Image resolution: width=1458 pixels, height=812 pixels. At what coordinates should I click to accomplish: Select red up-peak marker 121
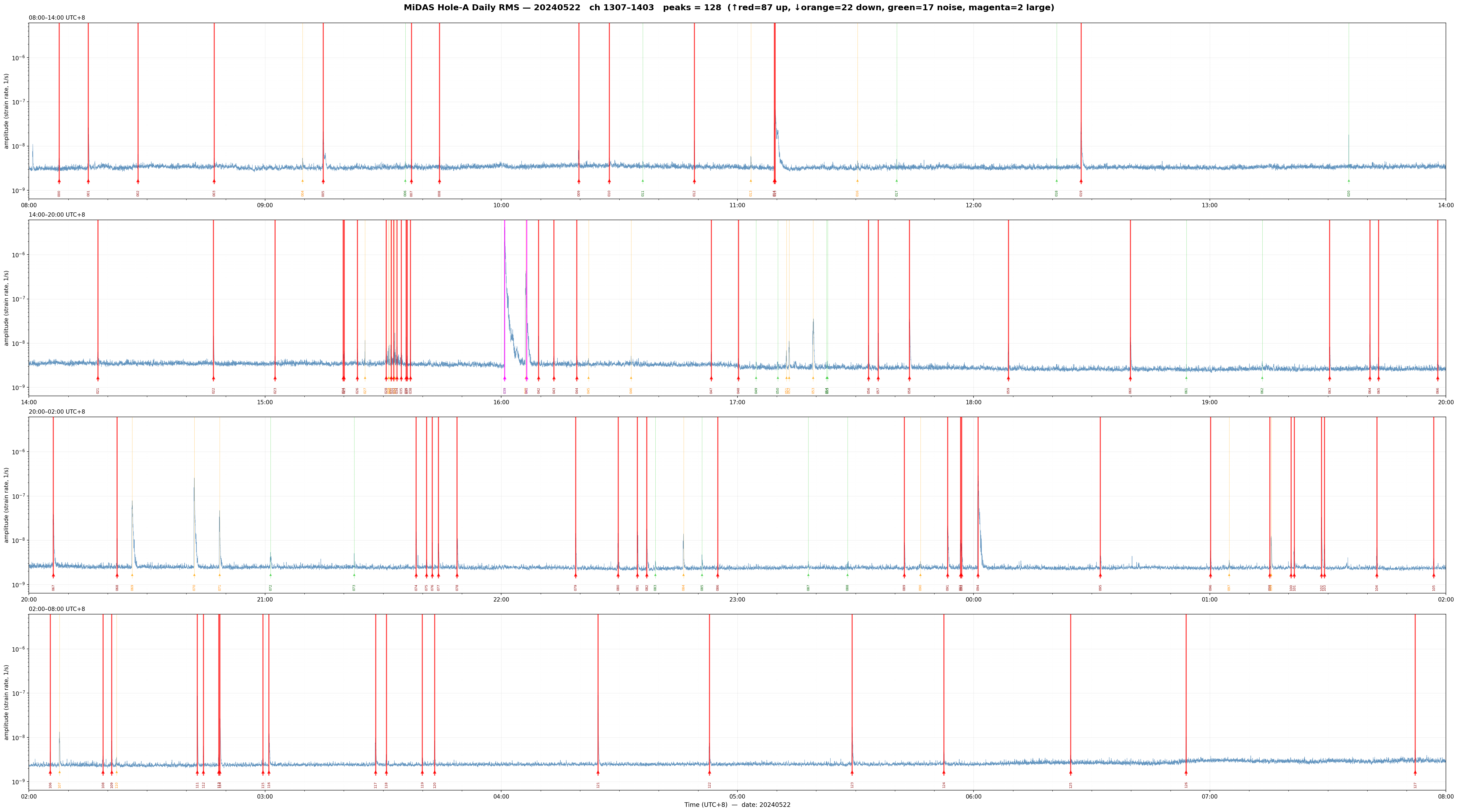598,772
